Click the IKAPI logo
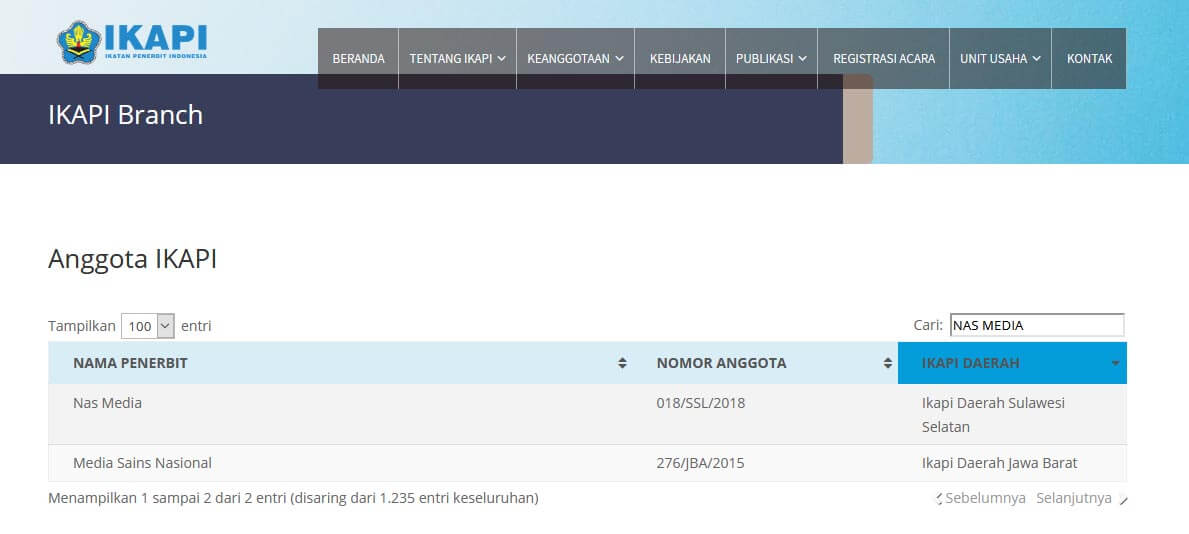Image resolution: width=1189 pixels, height=534 pixels. [132, 41]
